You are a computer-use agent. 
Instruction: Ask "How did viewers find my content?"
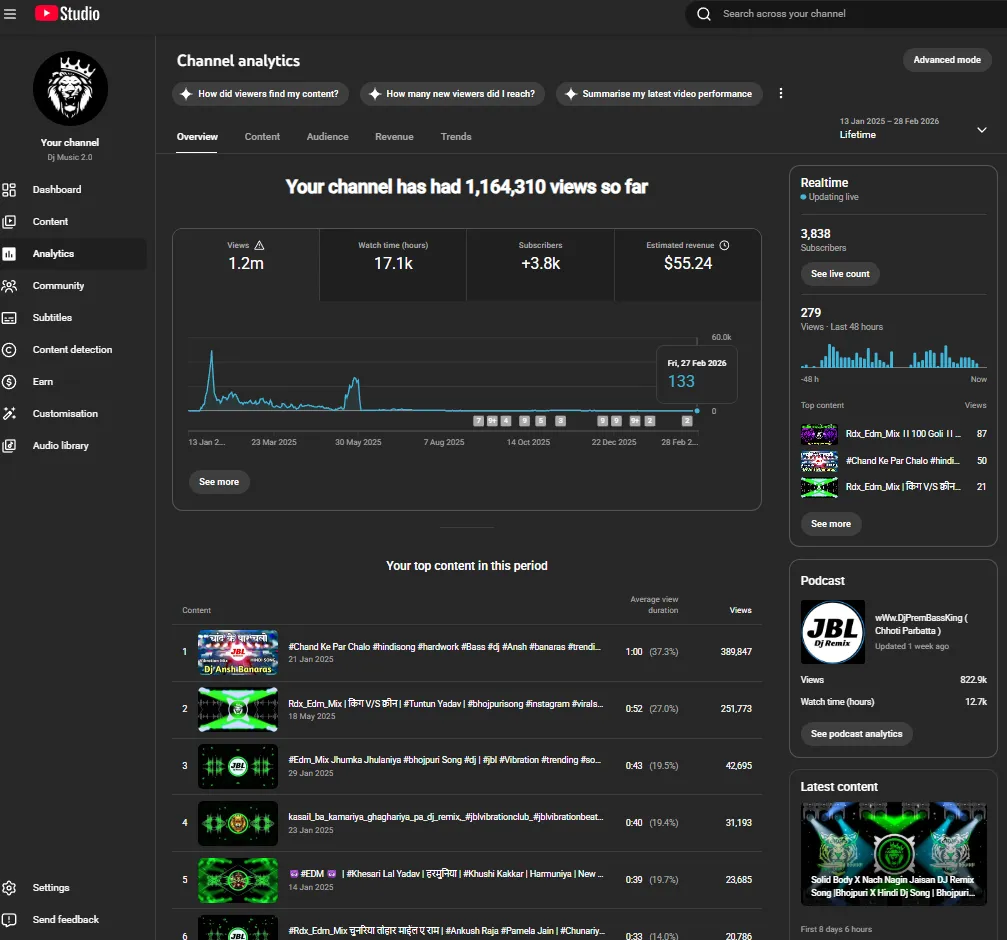pos(260,94)
